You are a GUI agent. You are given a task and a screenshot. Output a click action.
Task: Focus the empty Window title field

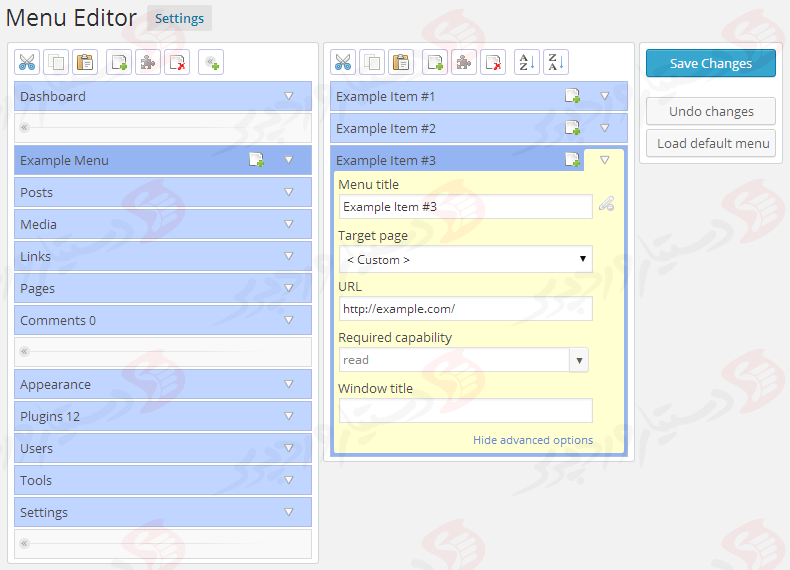466,411
